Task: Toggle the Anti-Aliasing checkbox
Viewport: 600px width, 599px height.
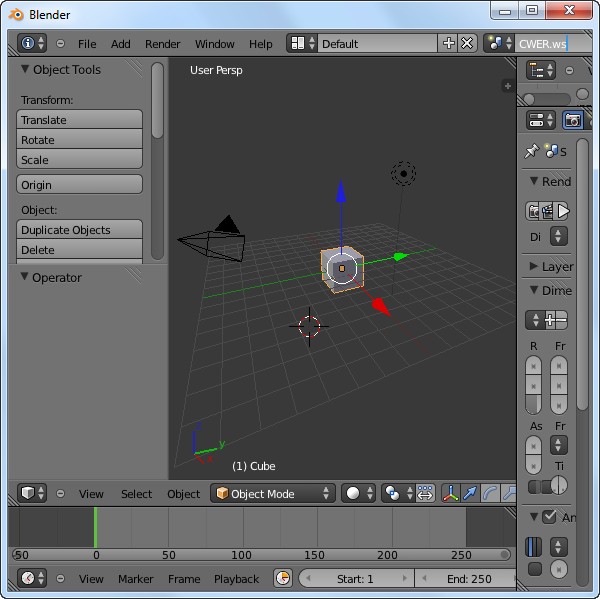Action: pos(549,517)
